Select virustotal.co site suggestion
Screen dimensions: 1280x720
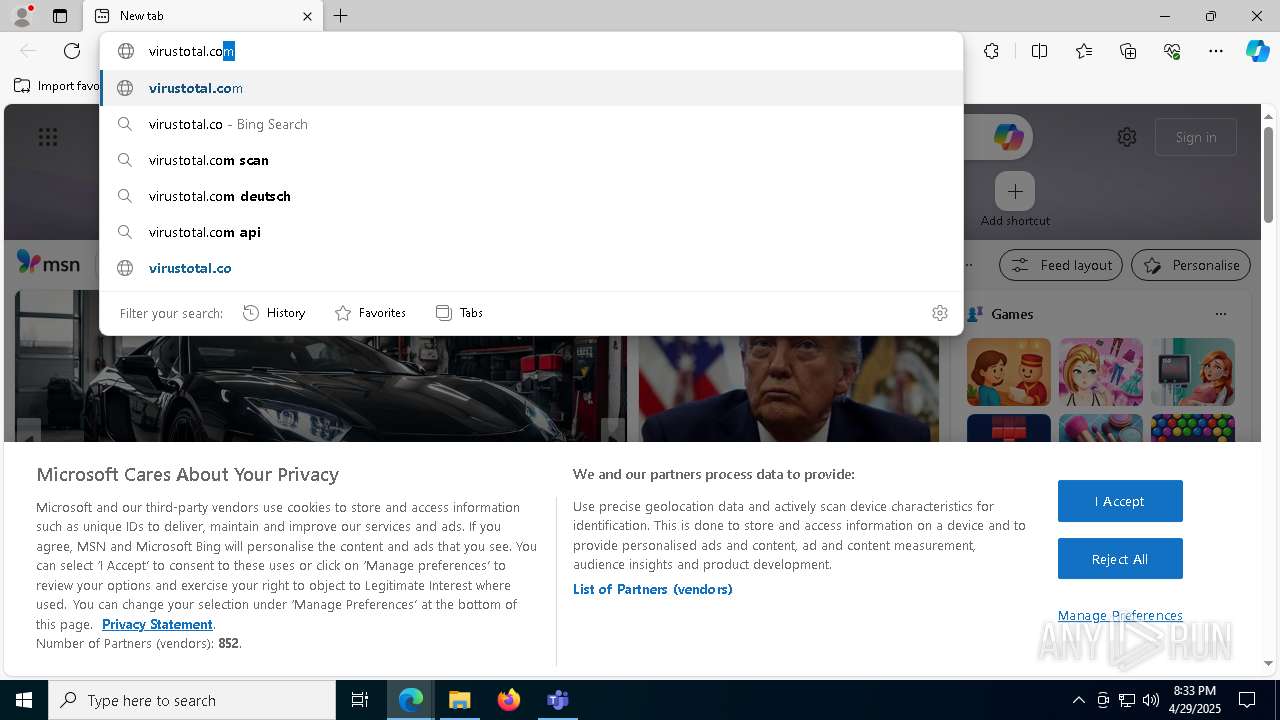click(531, 268)
